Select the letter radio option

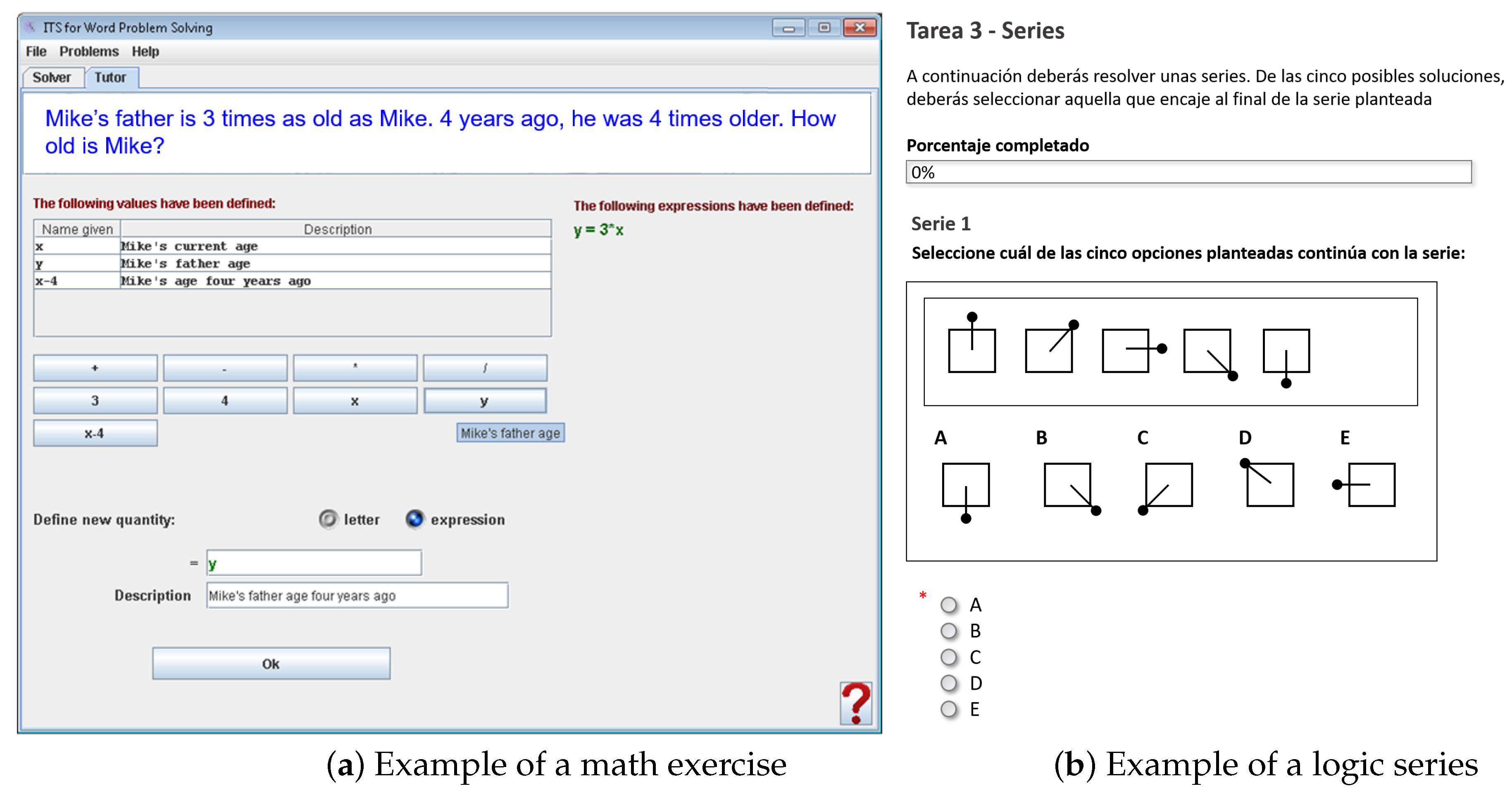coord(328,519)
